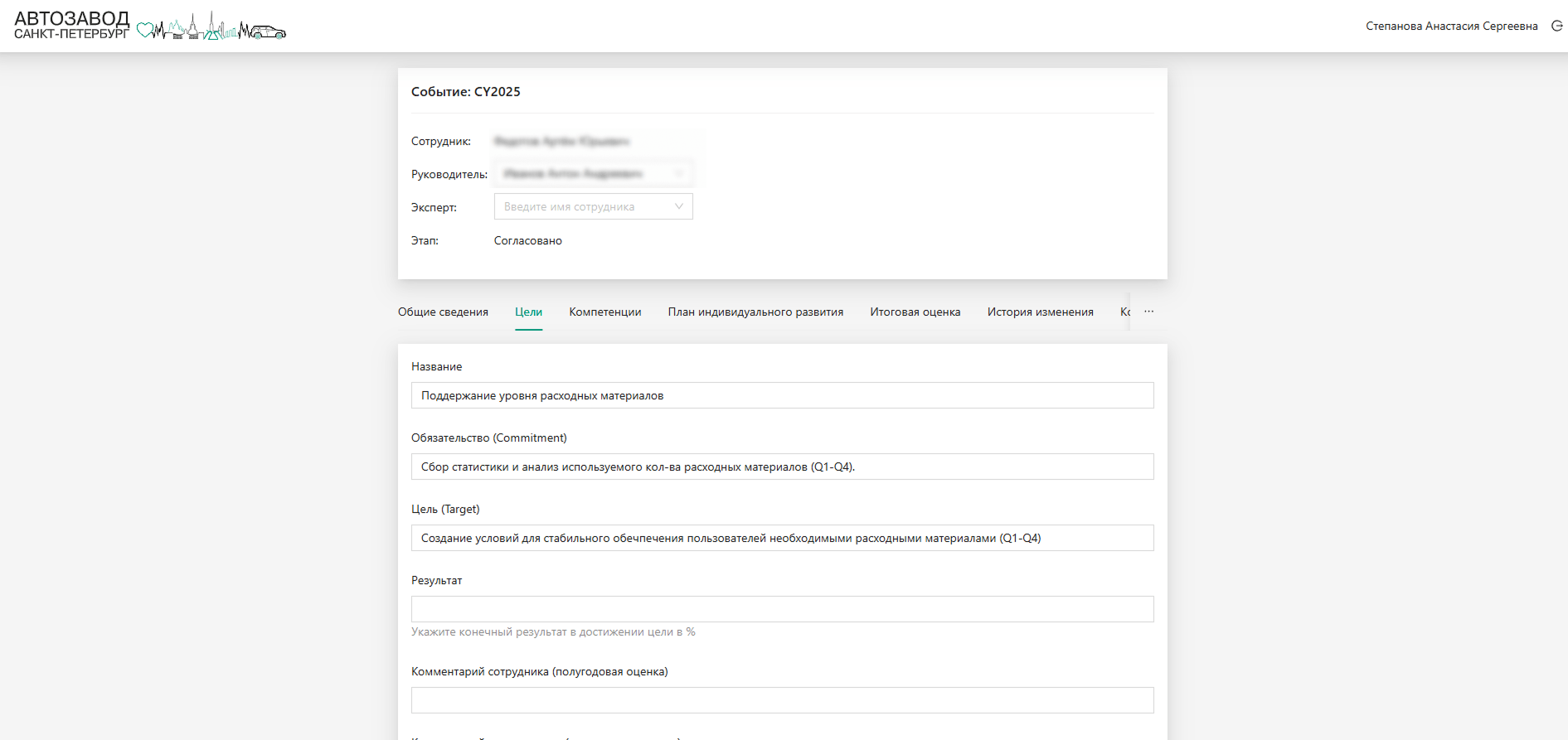The image size is (1568, 740).
Task: Expand the Эксперт employee selector
Action: coord(593,207)
